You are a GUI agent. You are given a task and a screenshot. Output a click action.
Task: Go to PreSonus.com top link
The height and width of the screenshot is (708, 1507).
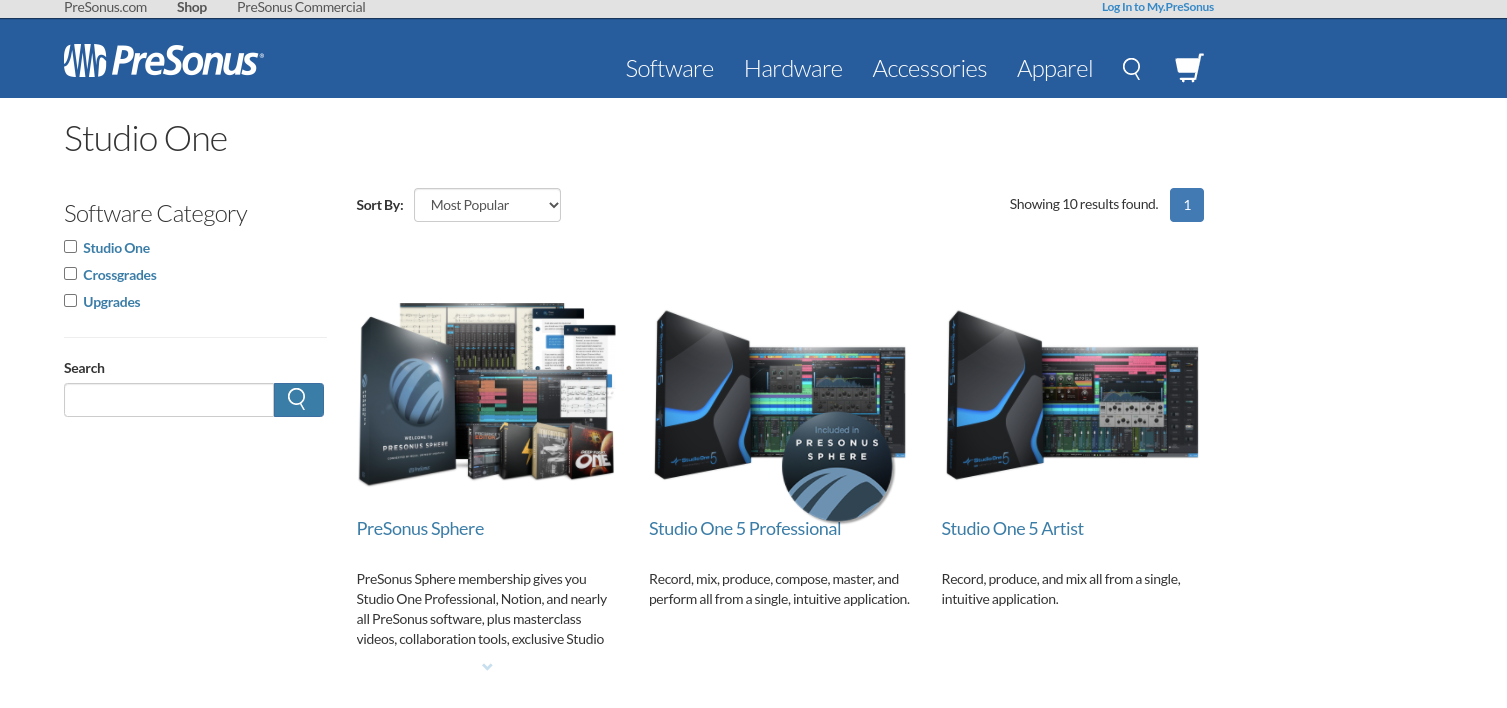pyautogui.click(x=105, y=7)
